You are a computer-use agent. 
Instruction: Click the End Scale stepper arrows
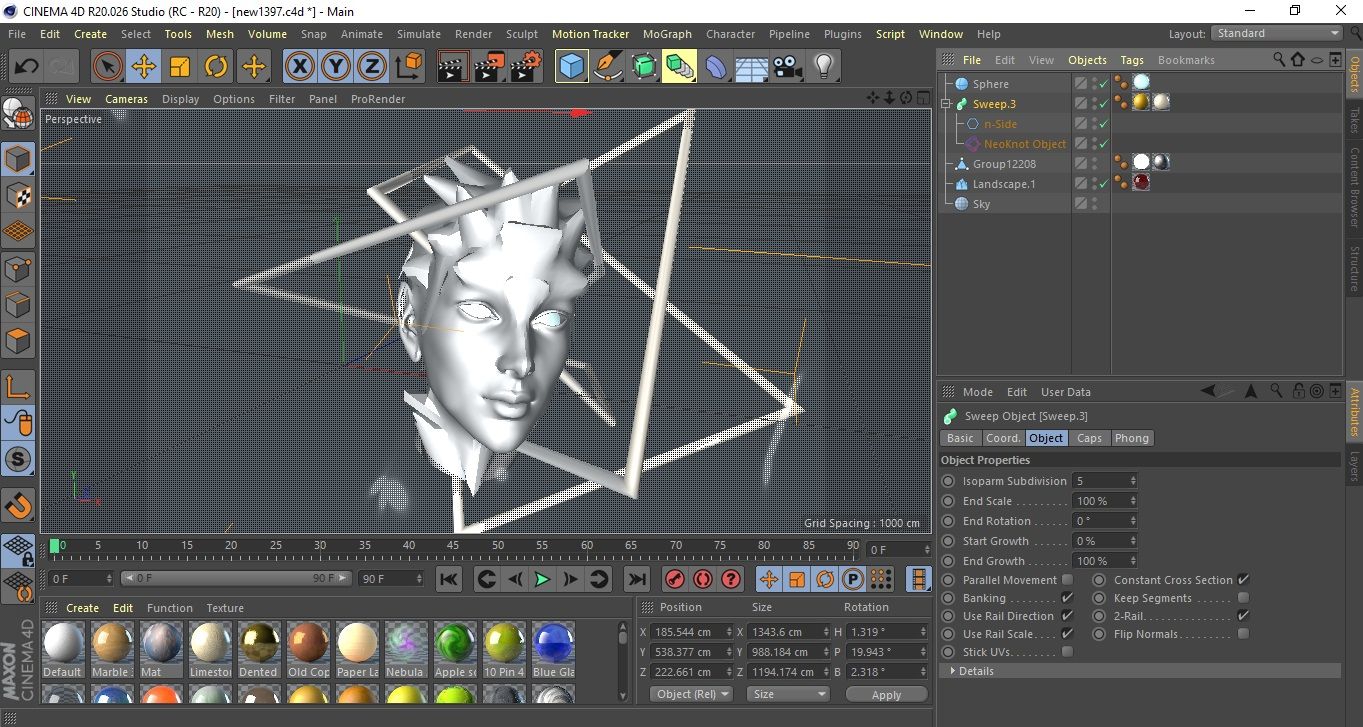click(x=1132, y=501)
